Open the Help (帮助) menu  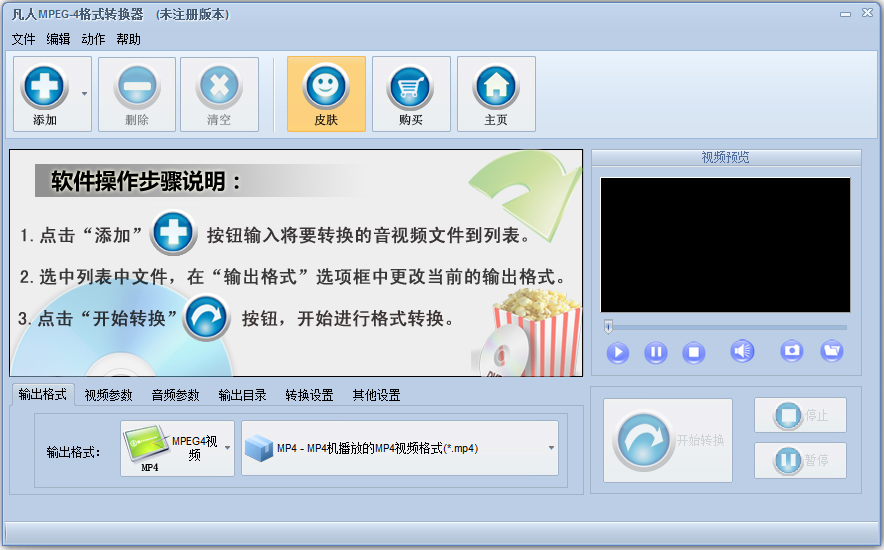point(128,39)
